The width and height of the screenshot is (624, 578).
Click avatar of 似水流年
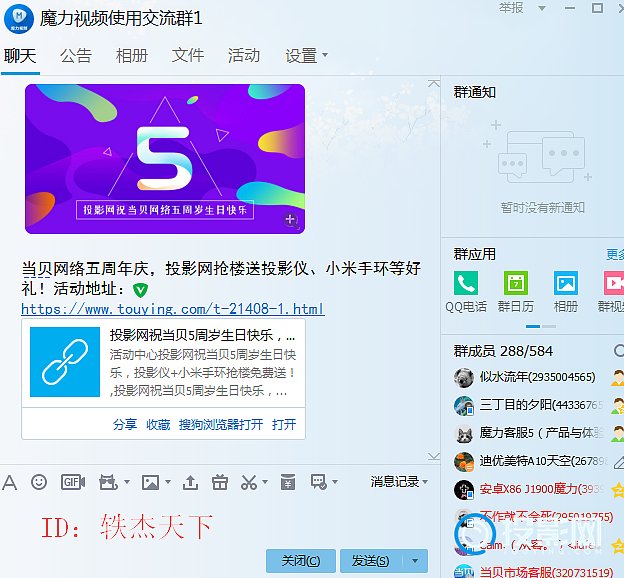[x=464, y=377]
